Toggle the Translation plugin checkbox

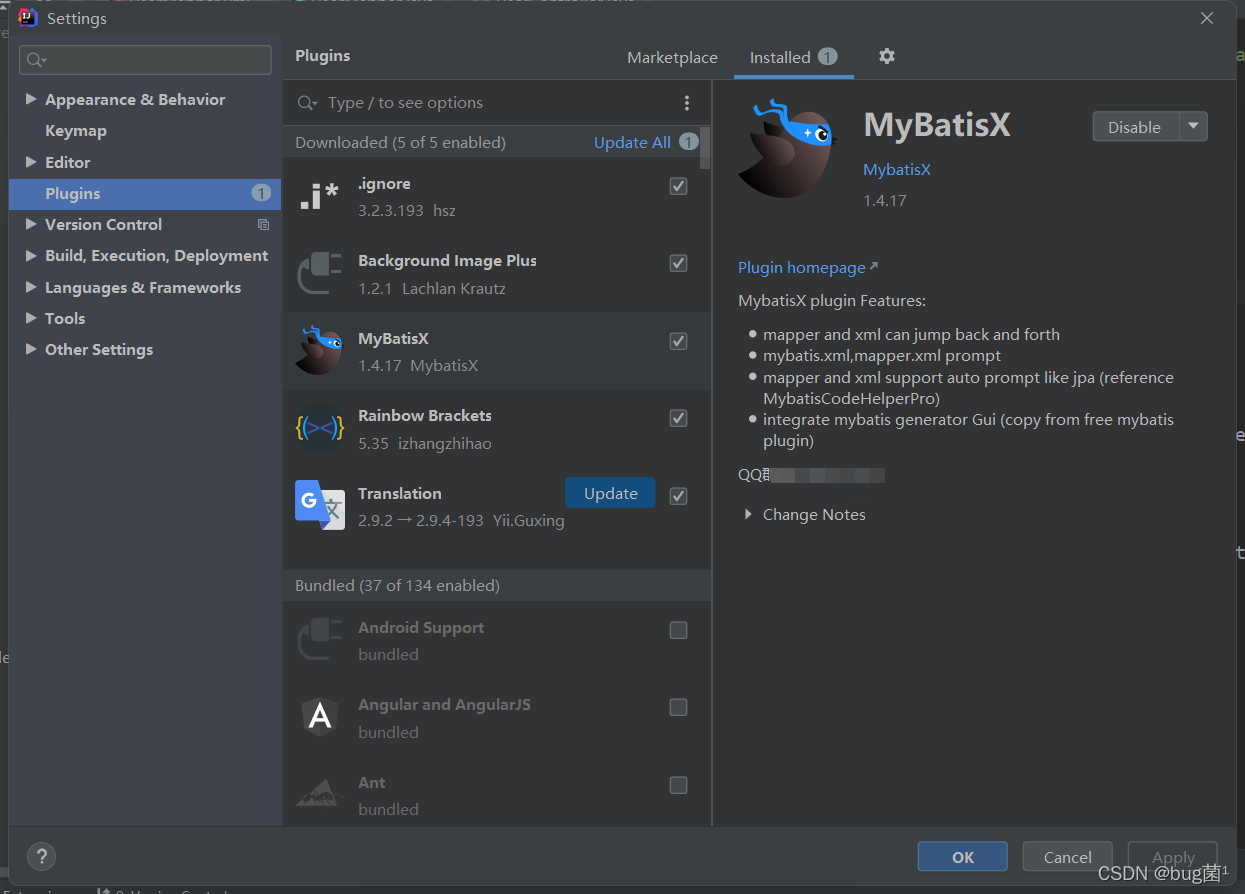pos(678,496)
